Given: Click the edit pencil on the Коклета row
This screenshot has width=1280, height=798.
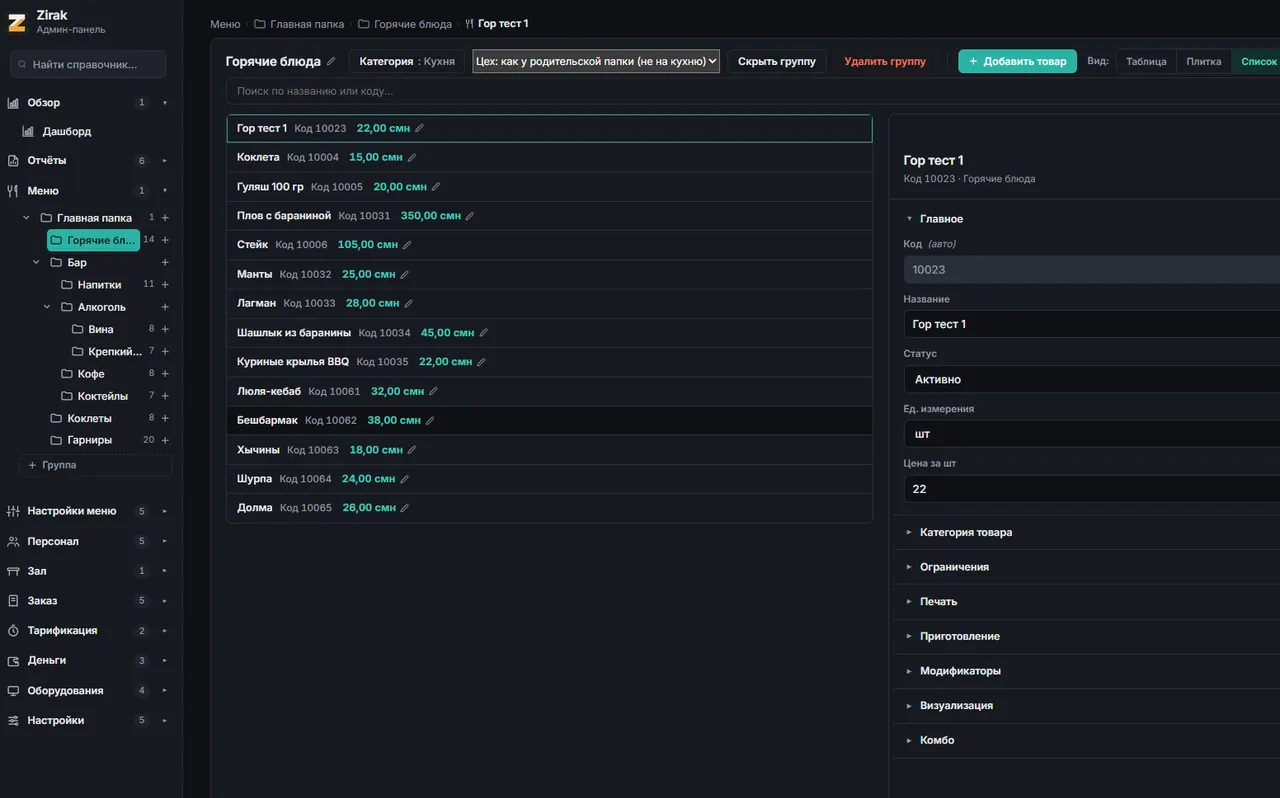Looking at the screenshot, I should click(x=412, y=158).
